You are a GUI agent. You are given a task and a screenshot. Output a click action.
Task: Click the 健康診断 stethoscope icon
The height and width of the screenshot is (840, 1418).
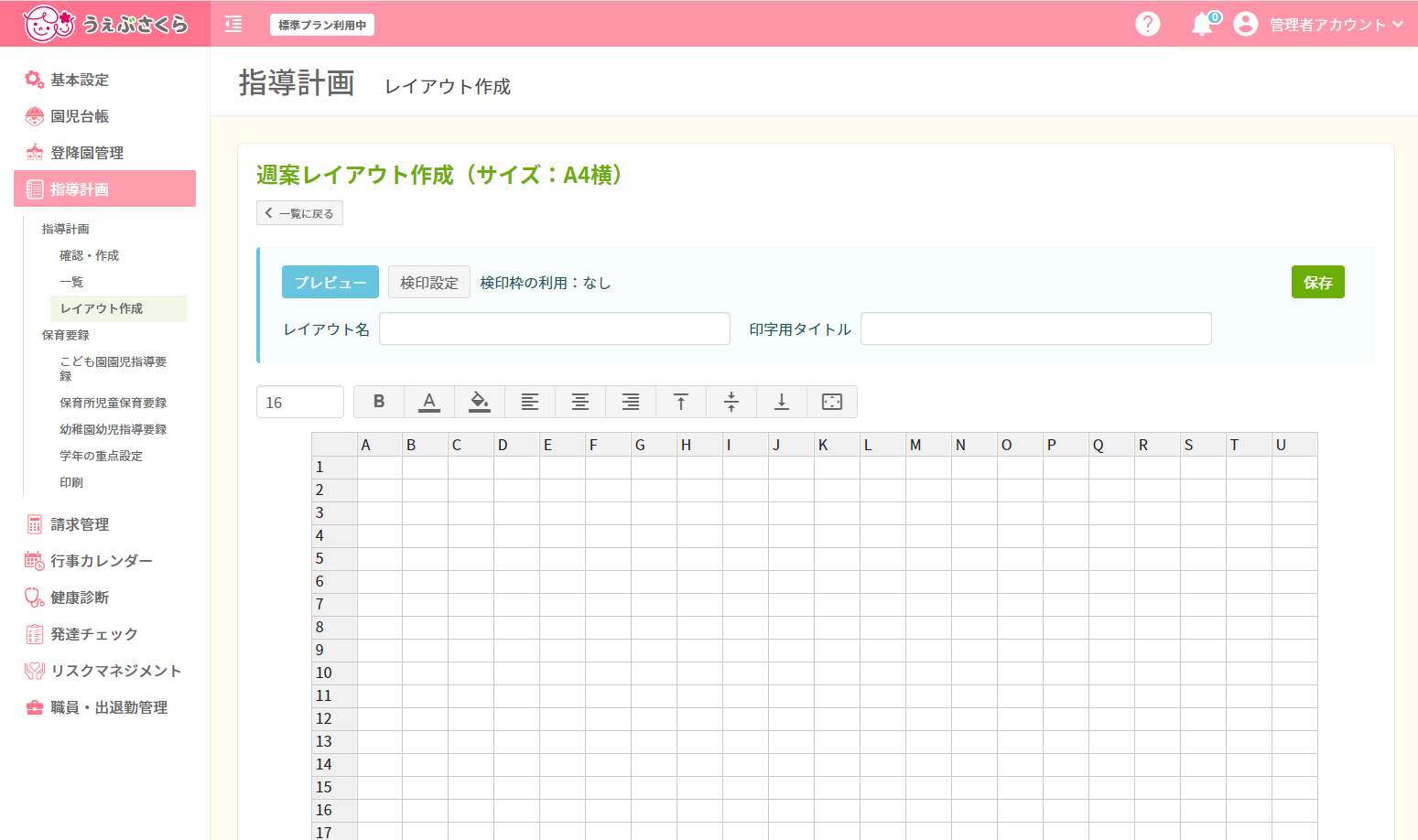(x=34, y=598)
